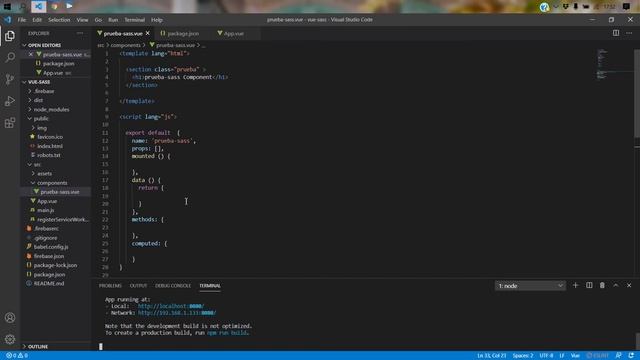Change file encoding UTF-8 in status bar
Viewport: 640px width, 360px height.
(546, 356)
